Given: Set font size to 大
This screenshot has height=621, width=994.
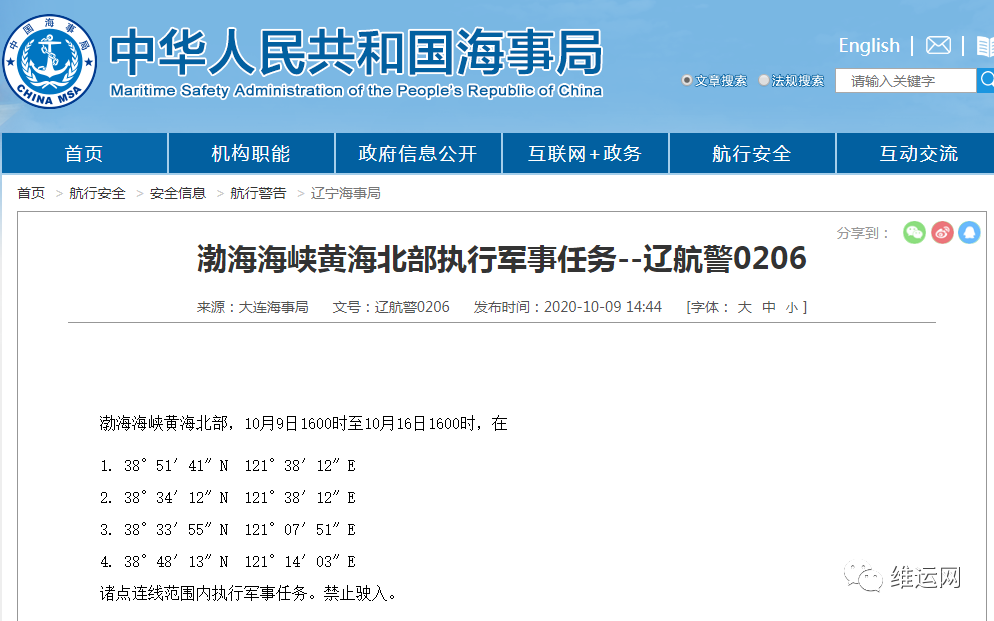Looking at the screenshot, I should (744, 306).
